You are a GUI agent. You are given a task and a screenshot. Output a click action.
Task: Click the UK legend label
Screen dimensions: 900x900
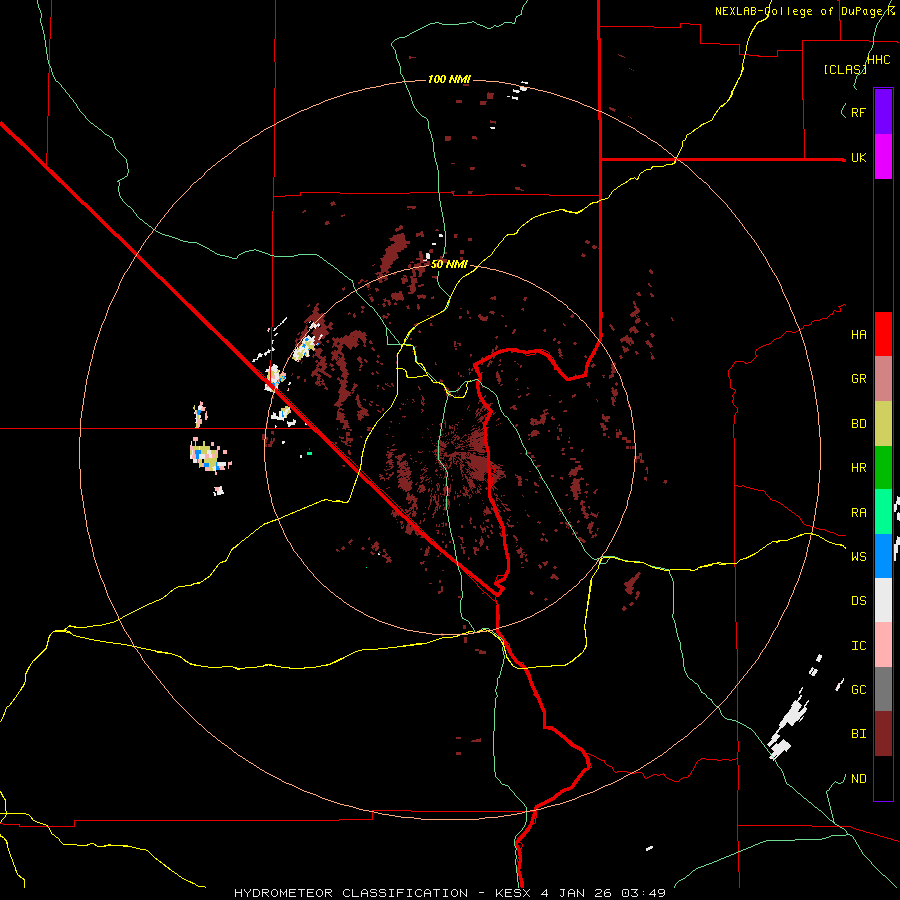click(x=858, y=158)
